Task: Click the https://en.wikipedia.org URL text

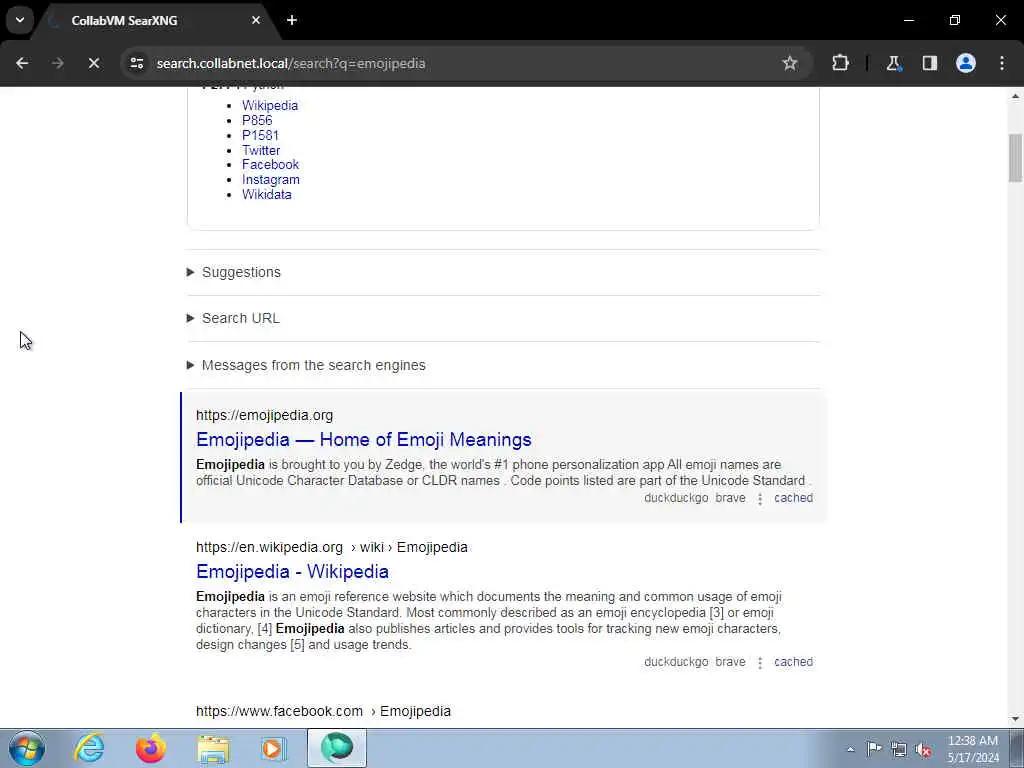Action: 269,547
